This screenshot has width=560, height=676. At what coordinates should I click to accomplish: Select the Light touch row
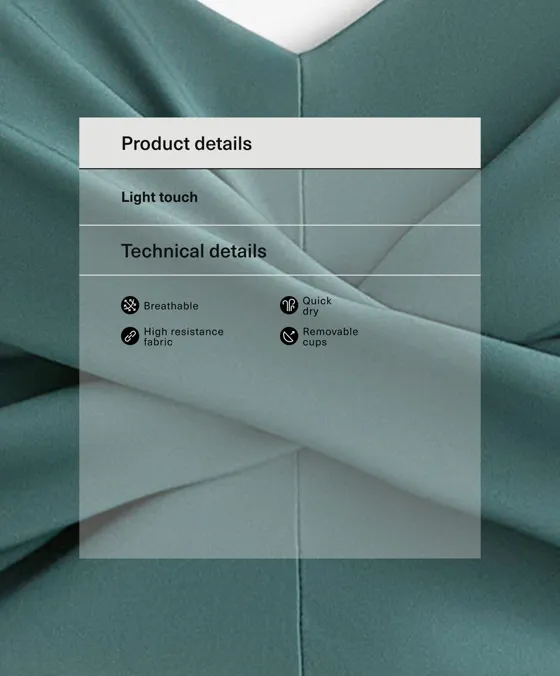click(x=280, y=197)
